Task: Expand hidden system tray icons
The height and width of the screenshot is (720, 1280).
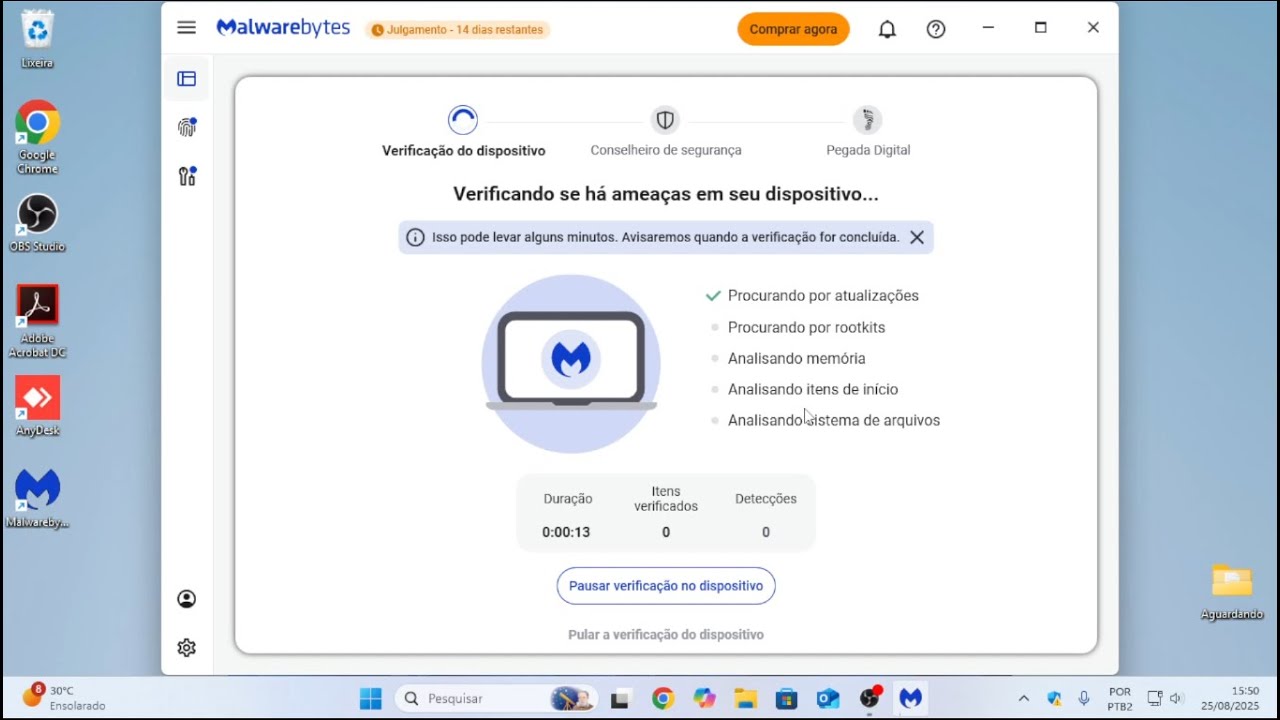Action: (x=1023, y=698)
